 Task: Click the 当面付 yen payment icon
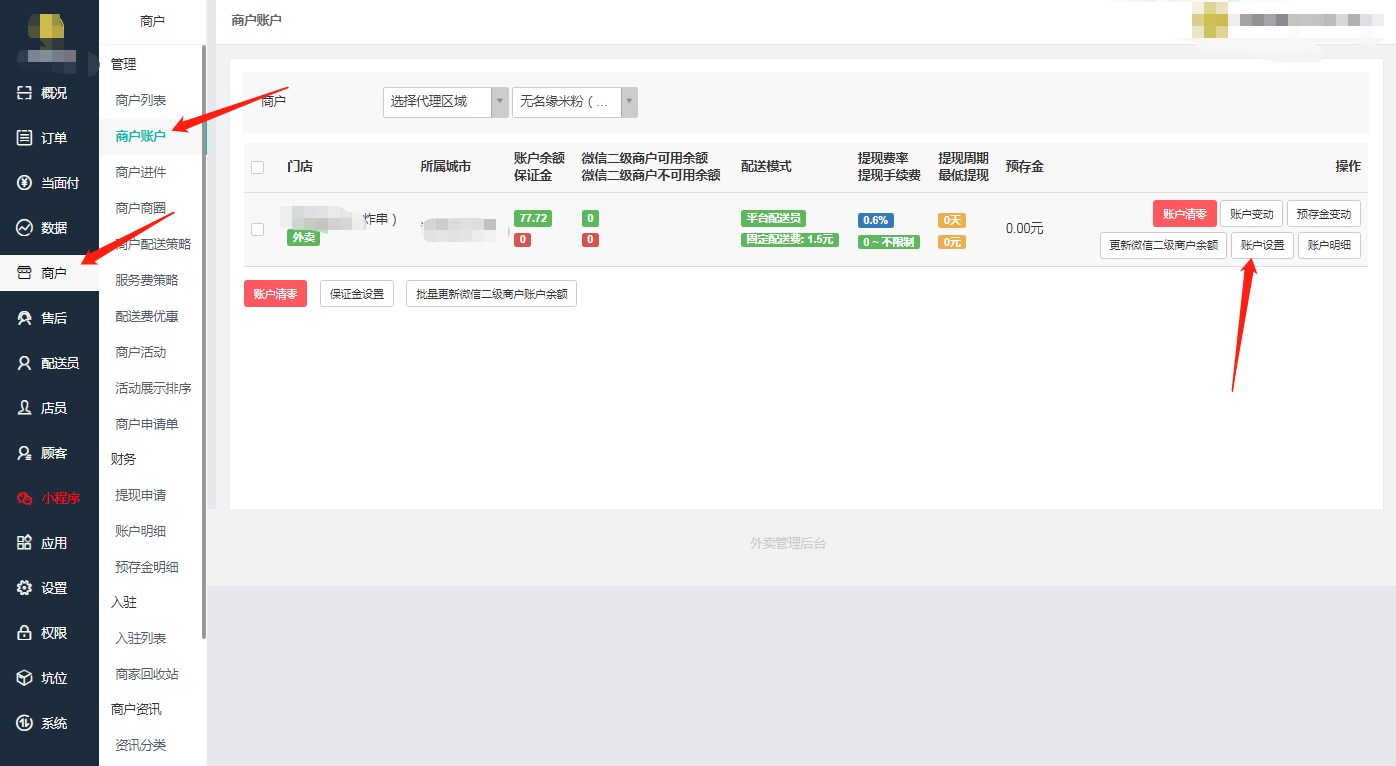[x=25, y=183]
